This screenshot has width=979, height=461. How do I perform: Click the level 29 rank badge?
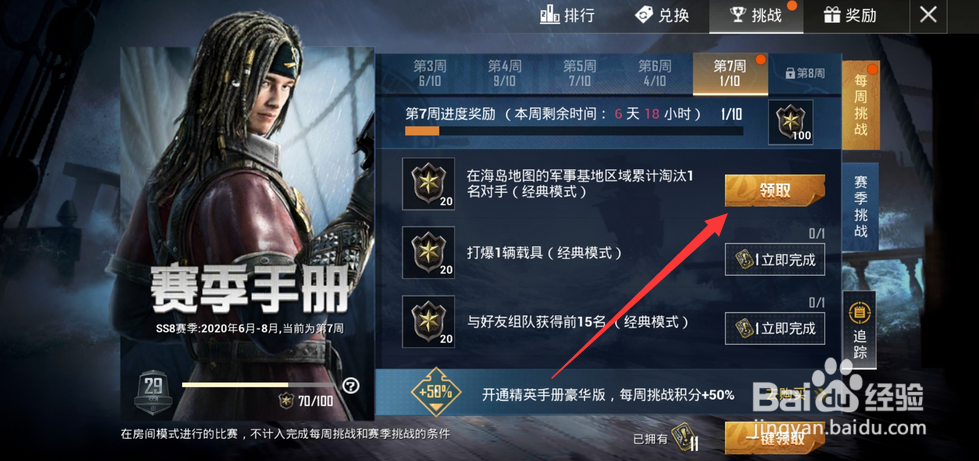[149, 392]
